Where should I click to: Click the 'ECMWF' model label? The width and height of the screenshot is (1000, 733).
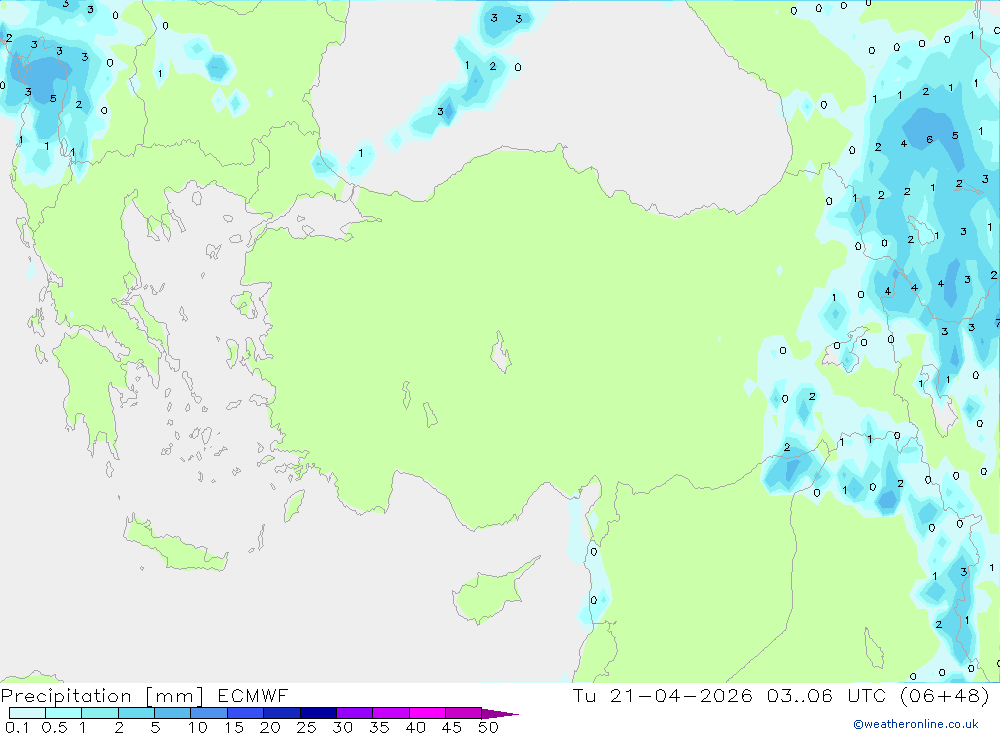coord(253,695)
